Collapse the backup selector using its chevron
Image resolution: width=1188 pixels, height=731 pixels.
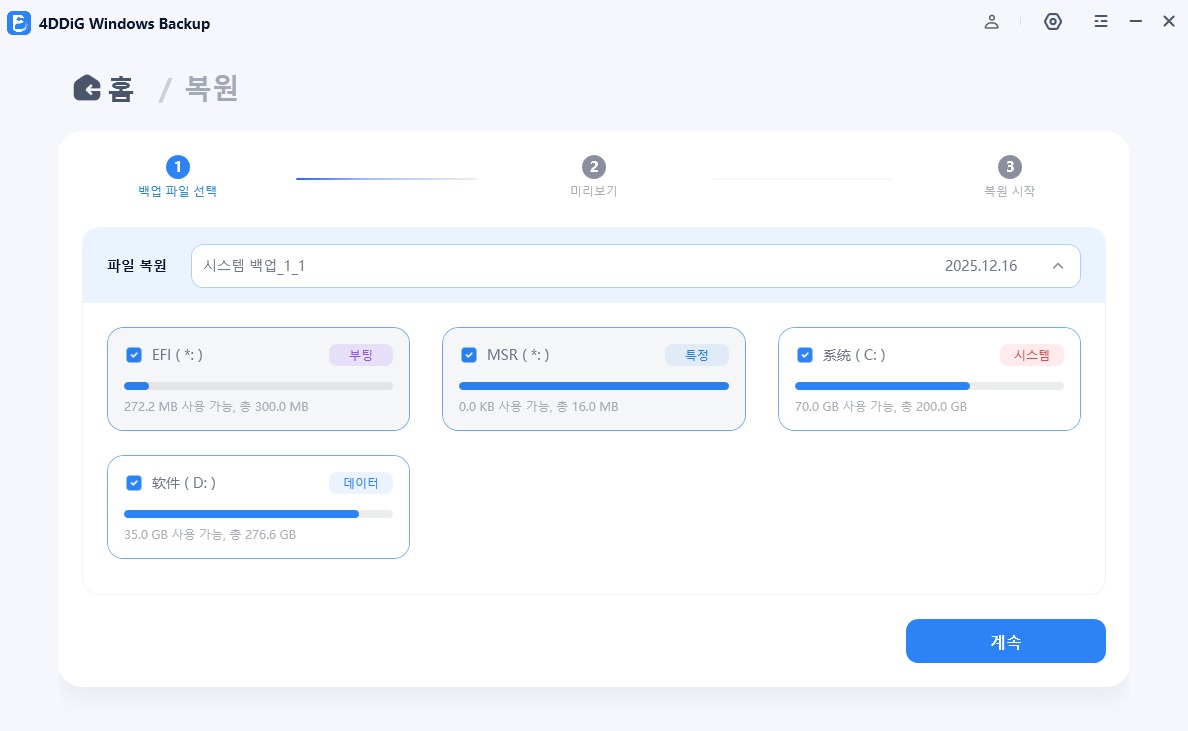(x=1058, y=266)
